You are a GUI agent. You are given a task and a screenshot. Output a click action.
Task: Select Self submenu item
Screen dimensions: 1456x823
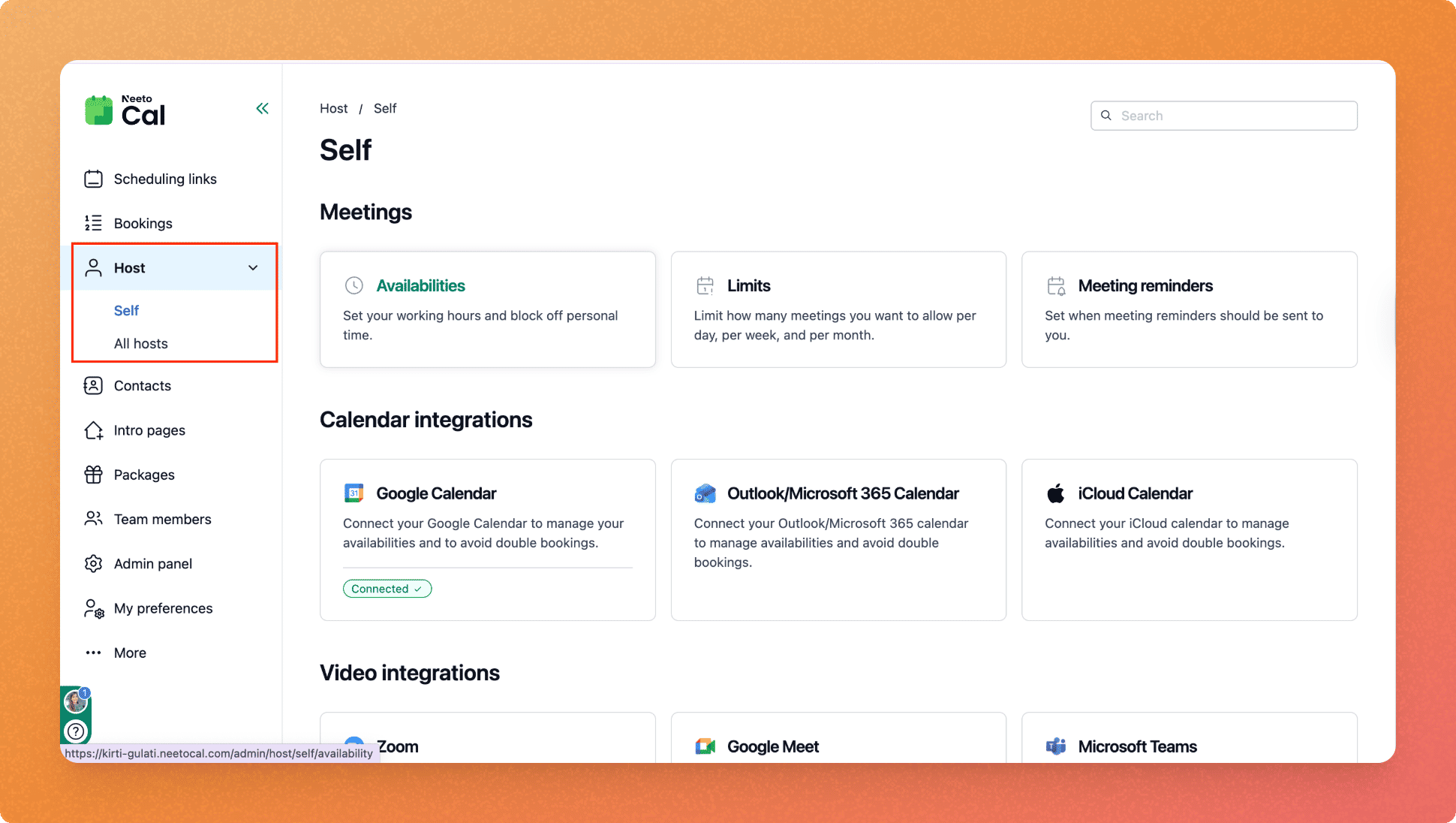[x=126, y=310]
